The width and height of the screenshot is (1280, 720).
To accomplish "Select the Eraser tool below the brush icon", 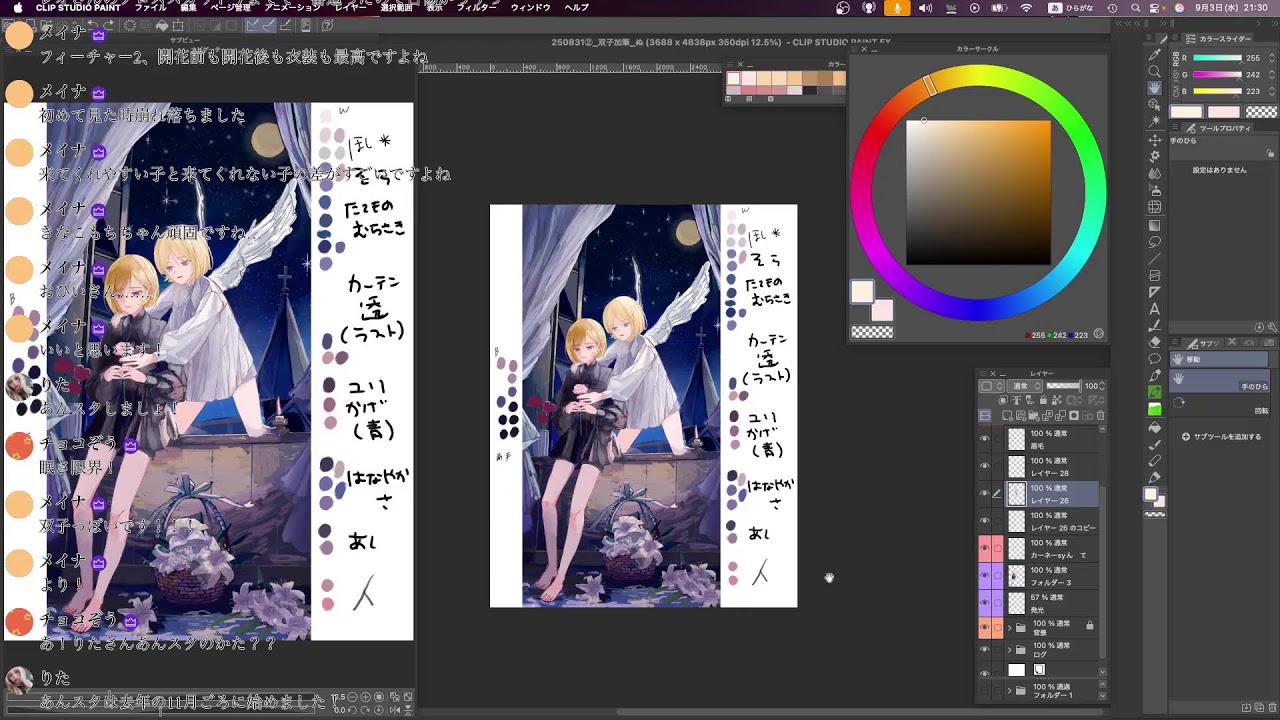I will pyautogui.click(x=1155, y=341).
